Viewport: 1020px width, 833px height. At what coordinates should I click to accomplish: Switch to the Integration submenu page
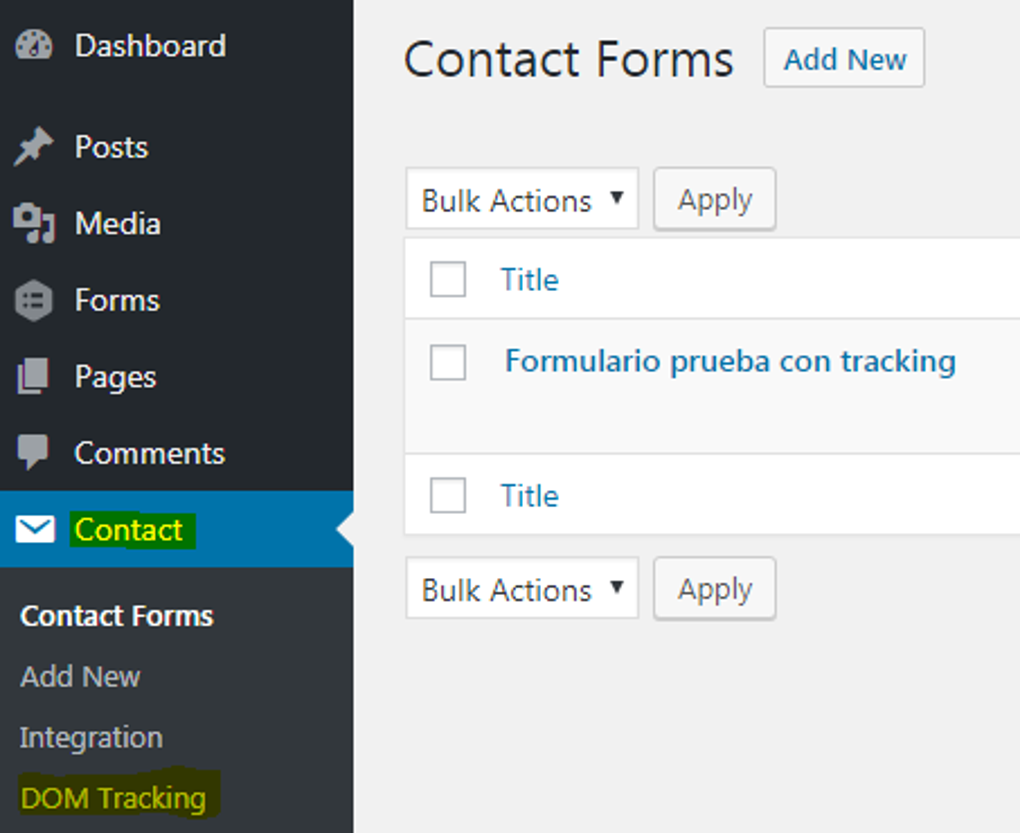point(90,737)
